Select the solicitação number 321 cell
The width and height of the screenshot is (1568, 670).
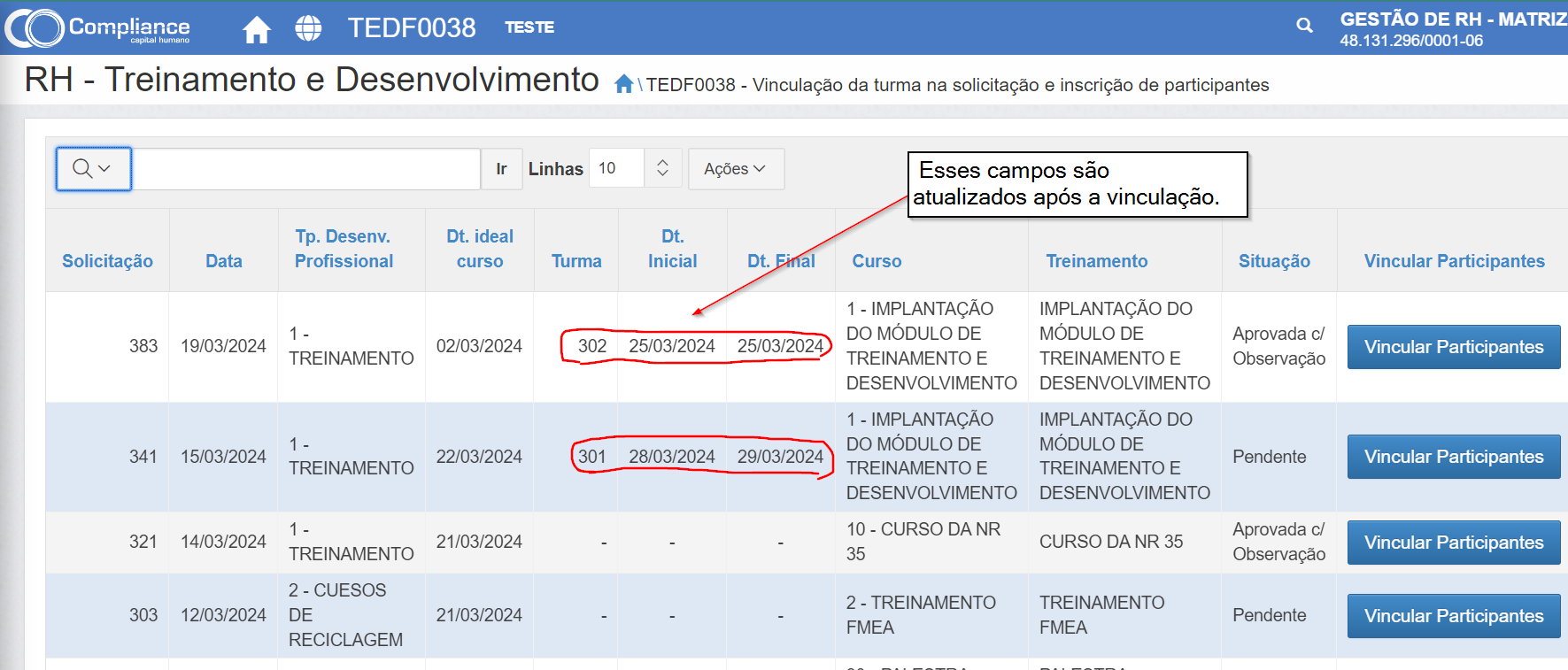[143, 542]
